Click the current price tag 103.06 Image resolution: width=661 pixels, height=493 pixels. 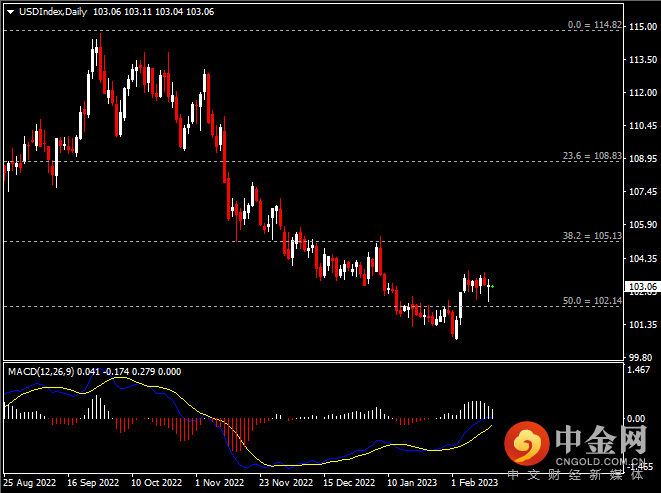[640, 286]
